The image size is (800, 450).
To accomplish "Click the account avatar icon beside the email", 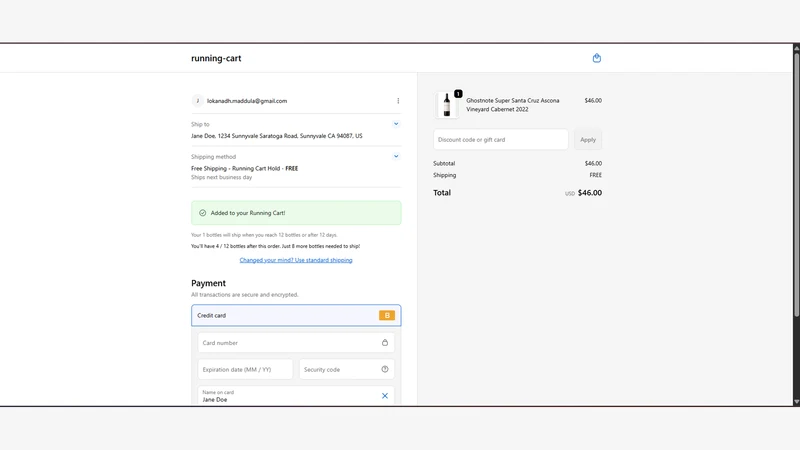I will click(197, 101).
